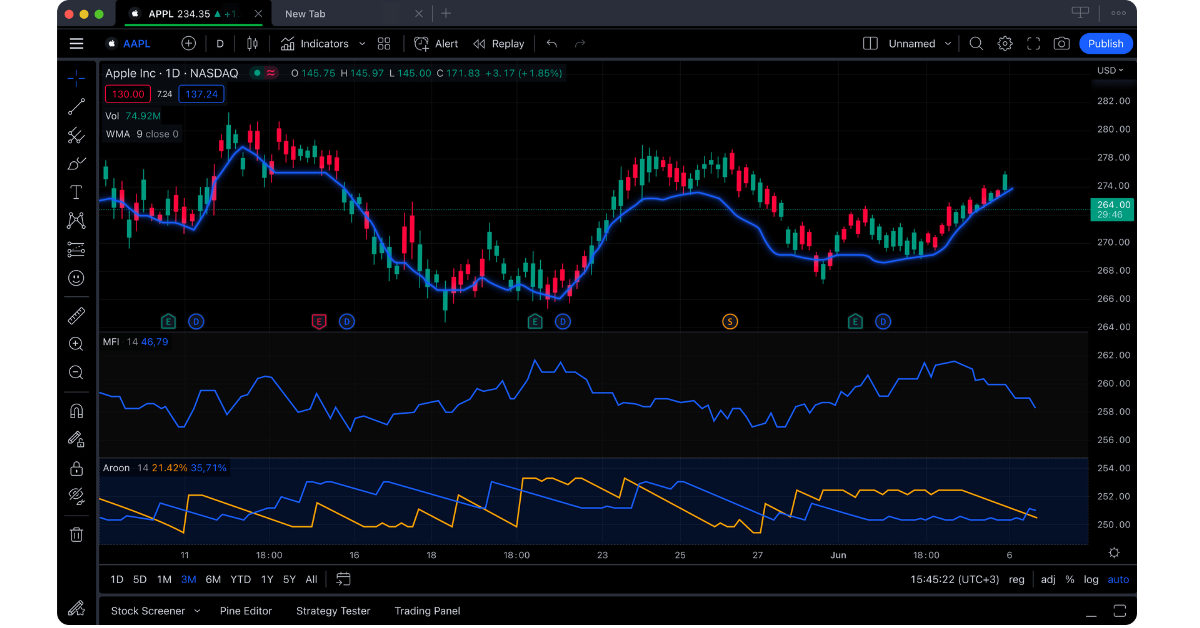Expand the Indicators dropdown arrow
The image size is (1200, 628).
361,44
